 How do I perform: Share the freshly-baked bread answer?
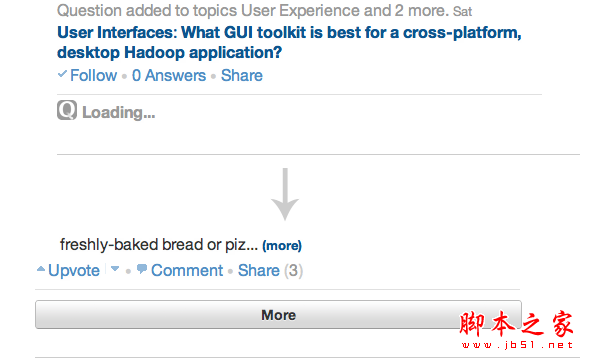(x=259, y=270)
